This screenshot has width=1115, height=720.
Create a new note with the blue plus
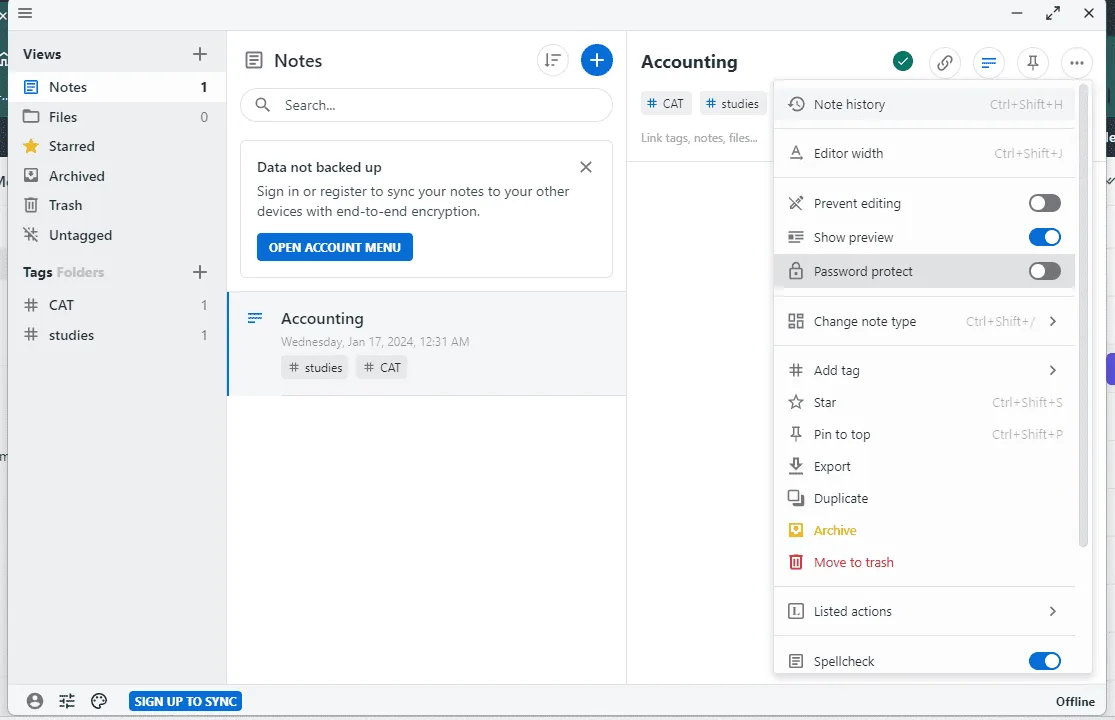597,60
